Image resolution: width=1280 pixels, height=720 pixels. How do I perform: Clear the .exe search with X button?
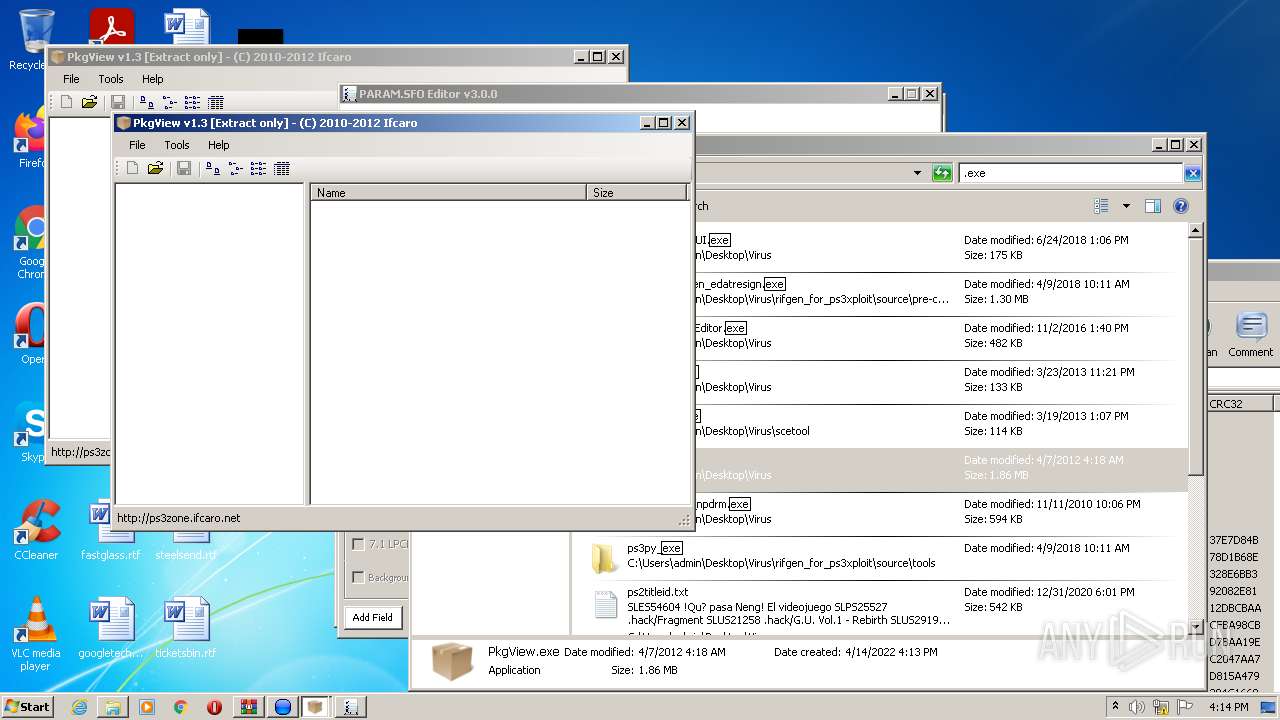1192,173
